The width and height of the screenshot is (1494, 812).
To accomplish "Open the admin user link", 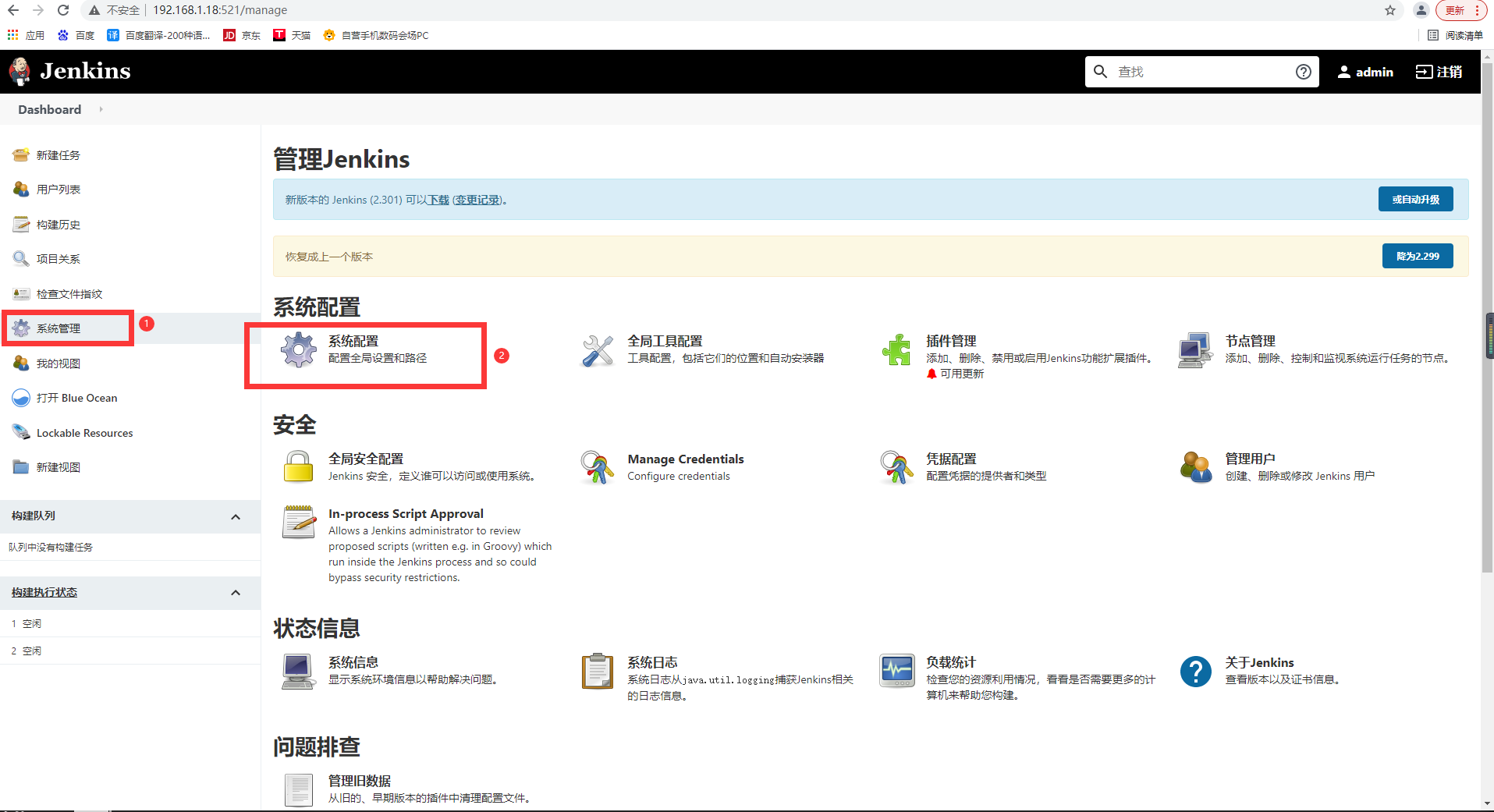I will (x=1365, y=72).
